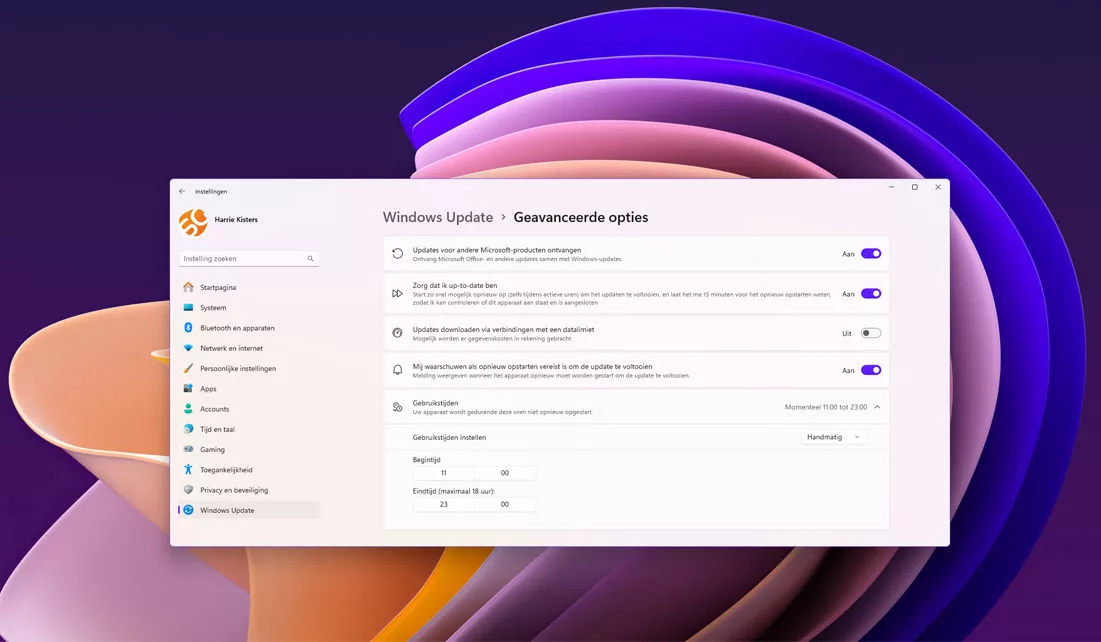
Task: Click the Tijd en taal globe icon
Action: [188, 429]
